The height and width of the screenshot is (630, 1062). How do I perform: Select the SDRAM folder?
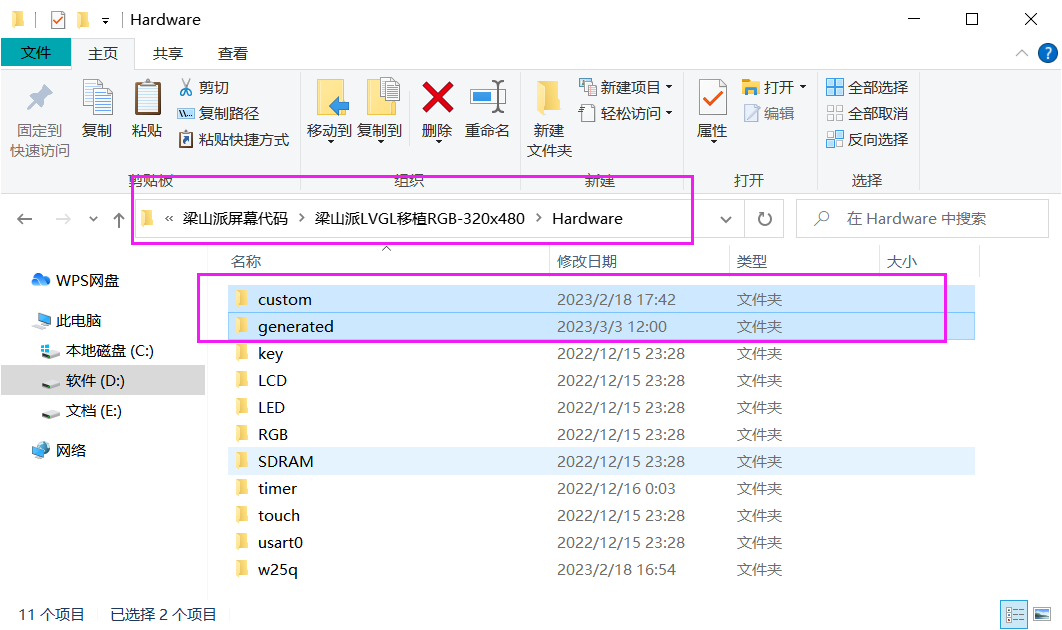pyautogui.click(x=601, y=461)
